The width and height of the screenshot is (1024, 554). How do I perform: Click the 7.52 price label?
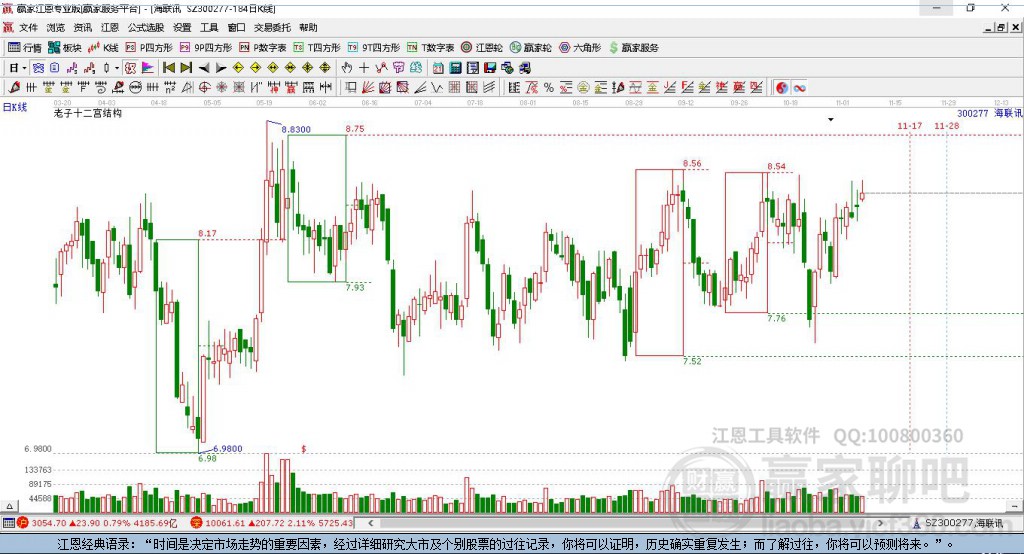pos(692,361)
